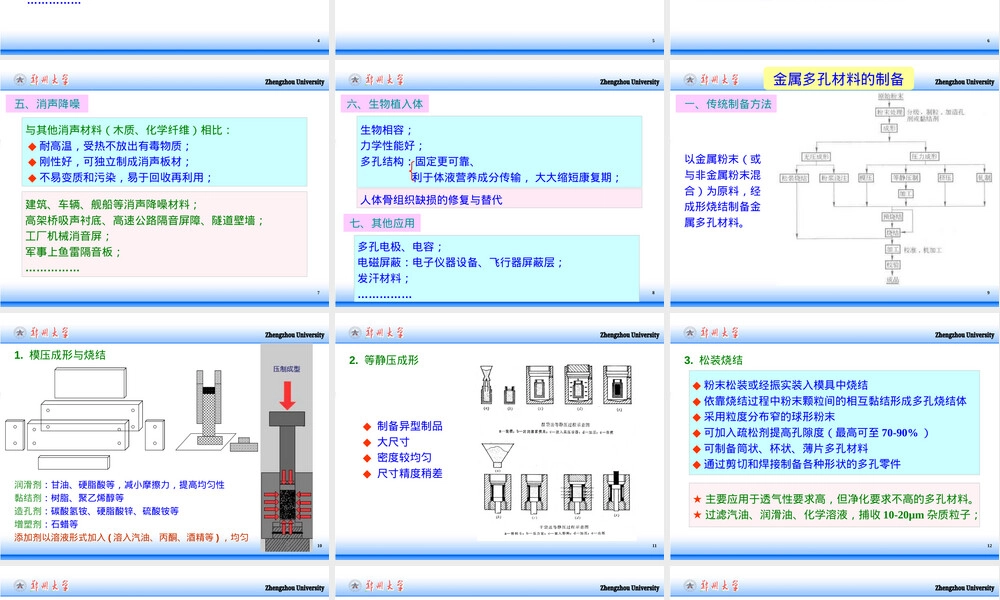Click the heading "一、传统制备方法"
Screen dimensions: 1000x600
click(728, 104)
